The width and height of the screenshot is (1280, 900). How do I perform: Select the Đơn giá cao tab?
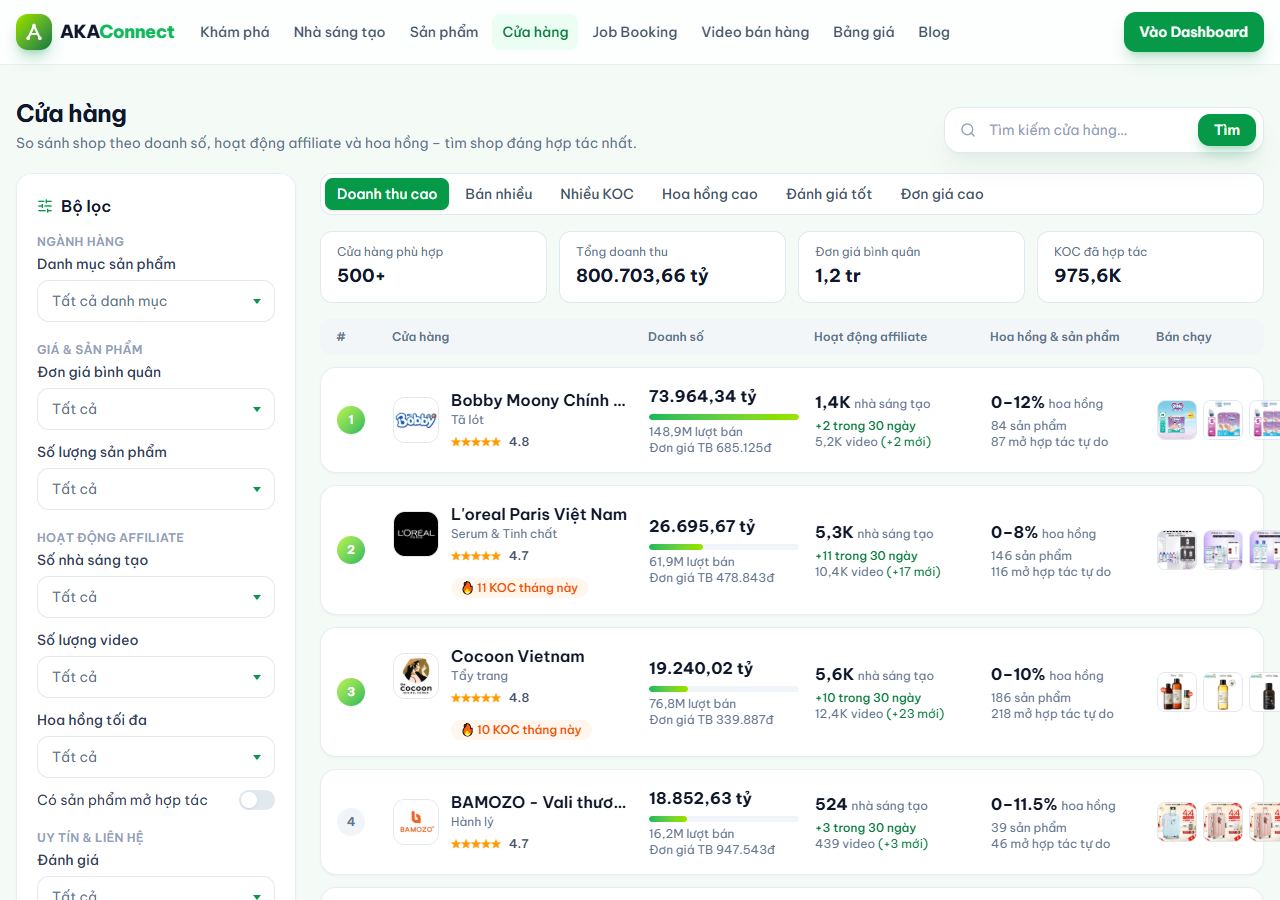pyautogui.click(x=942, y=194)
